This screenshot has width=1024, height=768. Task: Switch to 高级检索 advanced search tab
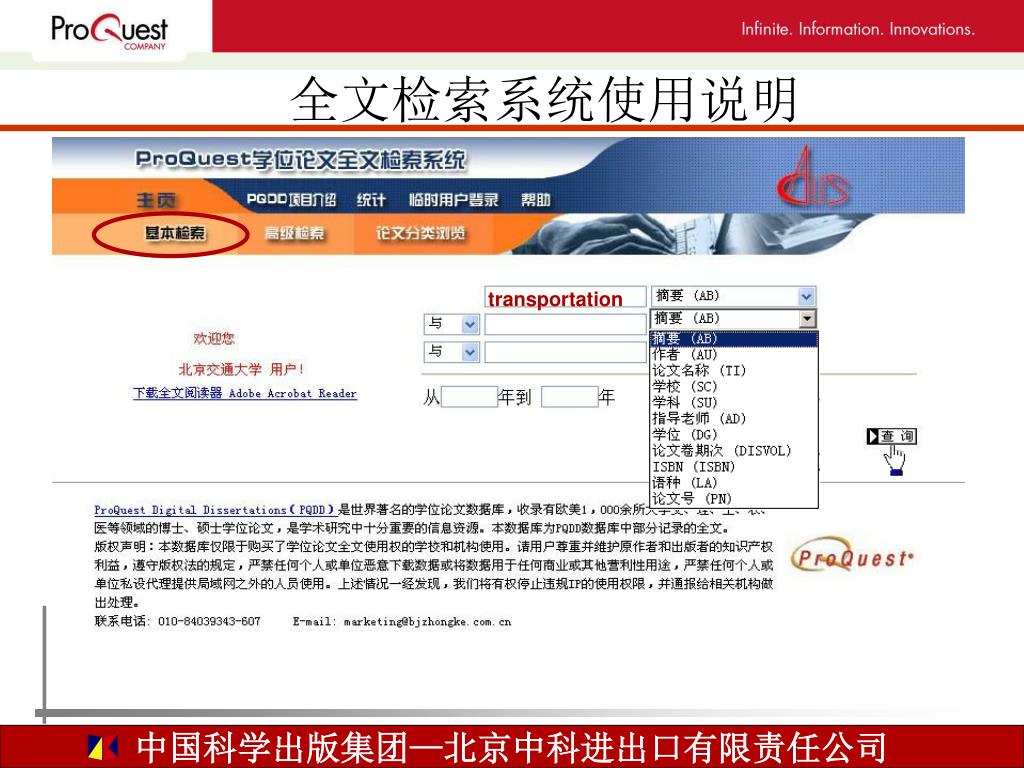[x=294, y=233]
